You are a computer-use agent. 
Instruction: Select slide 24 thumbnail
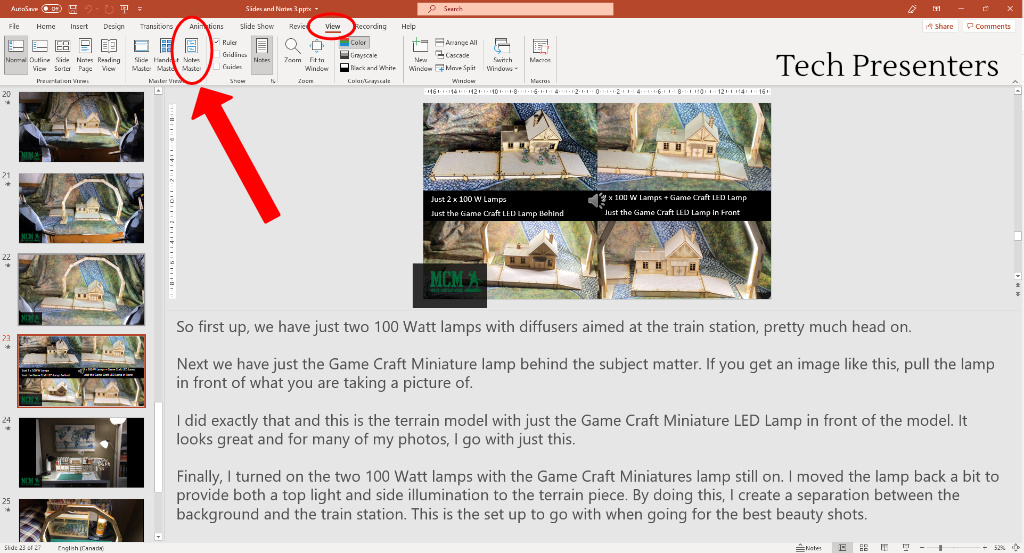coord(81,452)
